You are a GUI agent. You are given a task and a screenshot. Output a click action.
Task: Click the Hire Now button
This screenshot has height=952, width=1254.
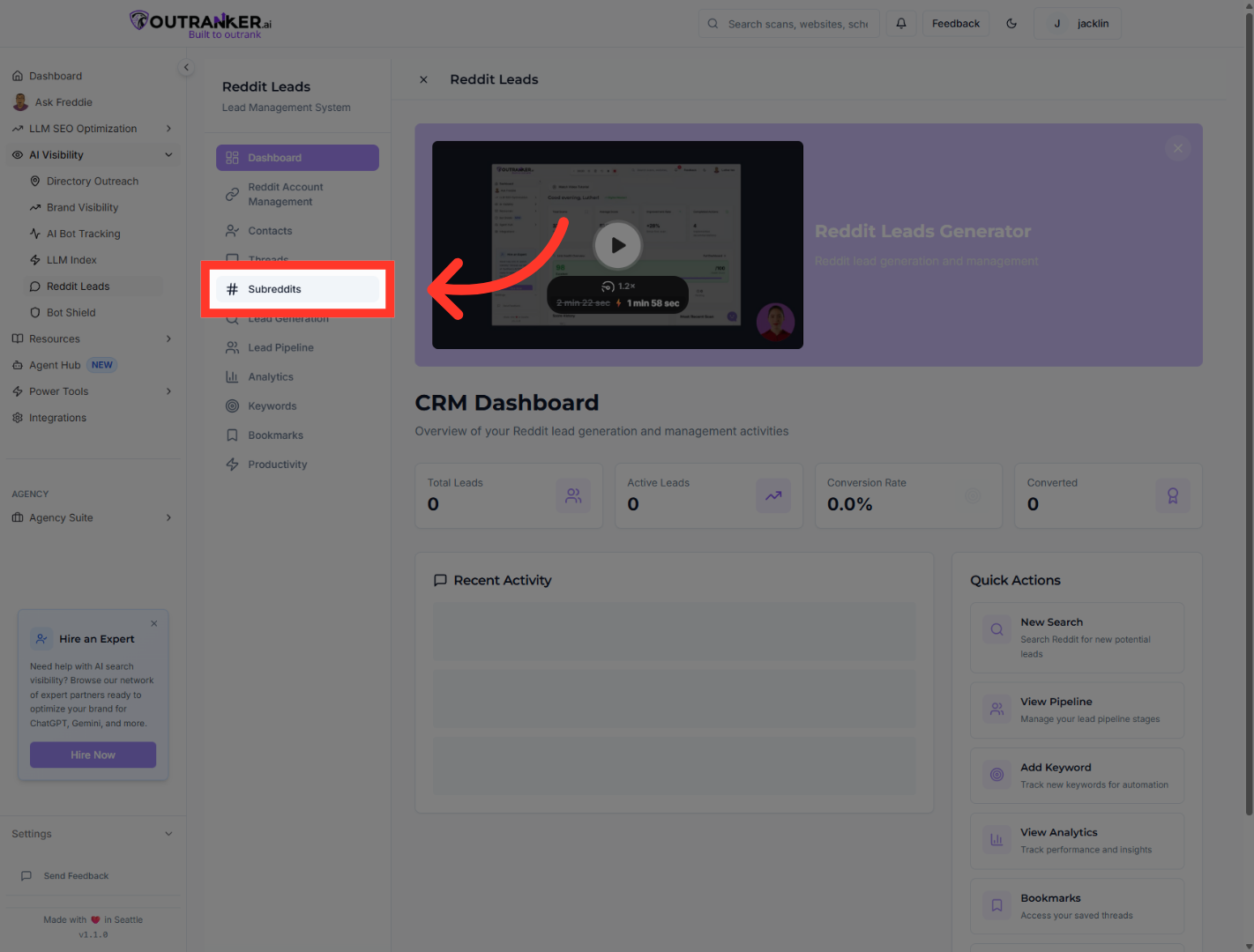93,755
